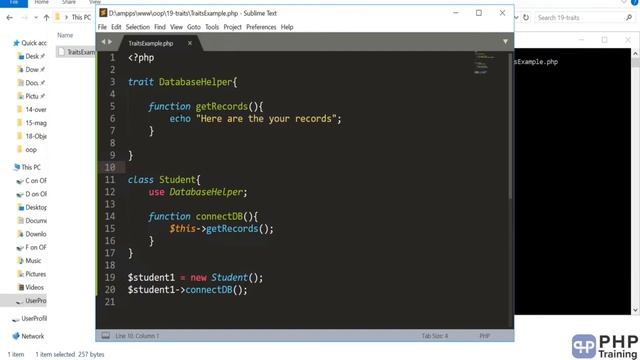The height and width of the screenshot is (360, 640).
Task: Click This PC in the address bar
Action: click(x=81, y=18)
